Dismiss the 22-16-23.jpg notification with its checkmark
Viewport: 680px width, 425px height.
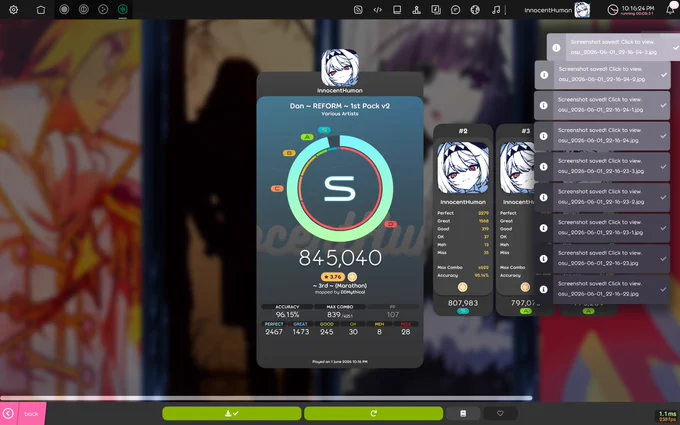664,259
